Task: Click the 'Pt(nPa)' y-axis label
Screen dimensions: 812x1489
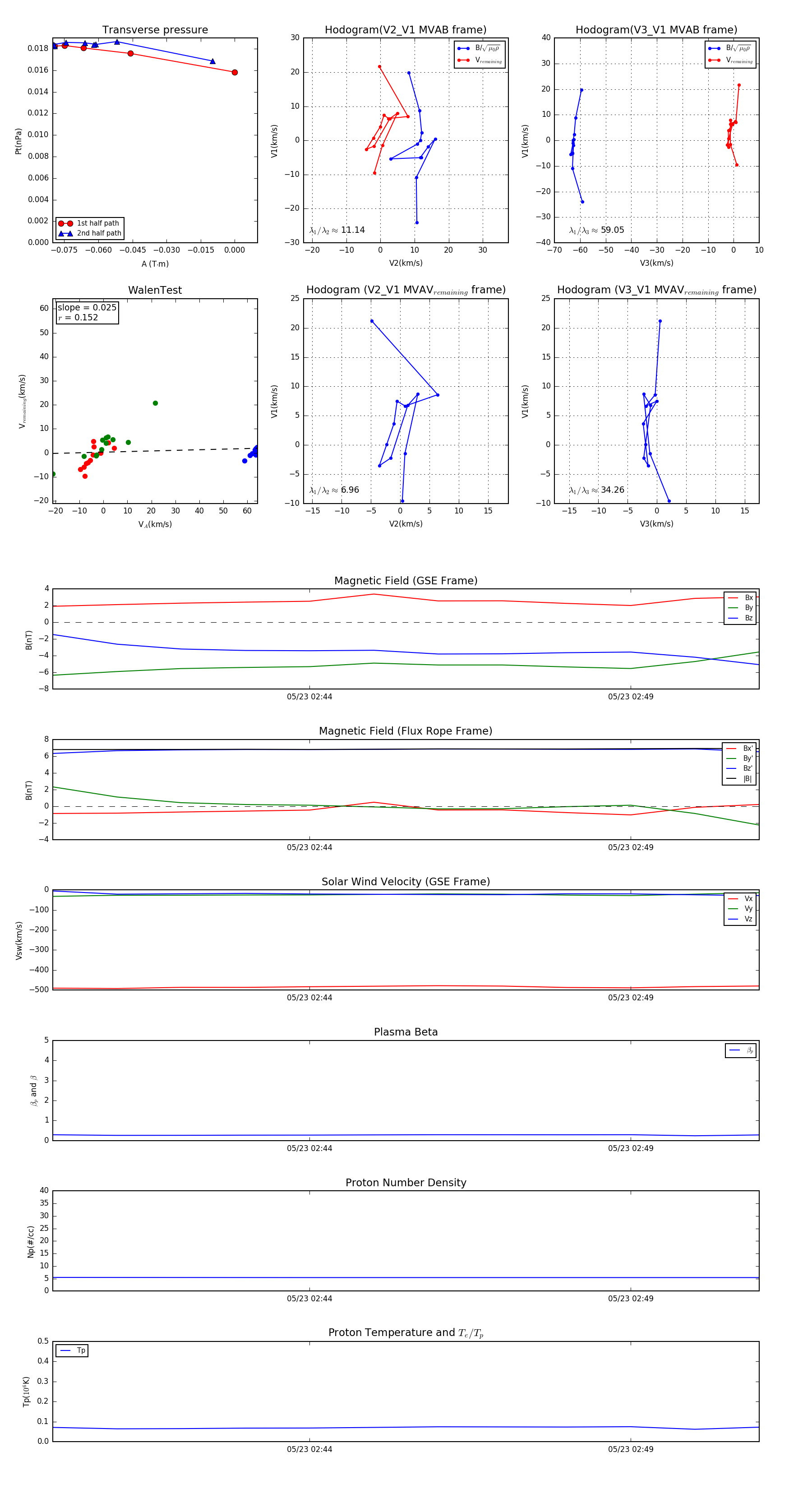Action: (x=18, y=140)
